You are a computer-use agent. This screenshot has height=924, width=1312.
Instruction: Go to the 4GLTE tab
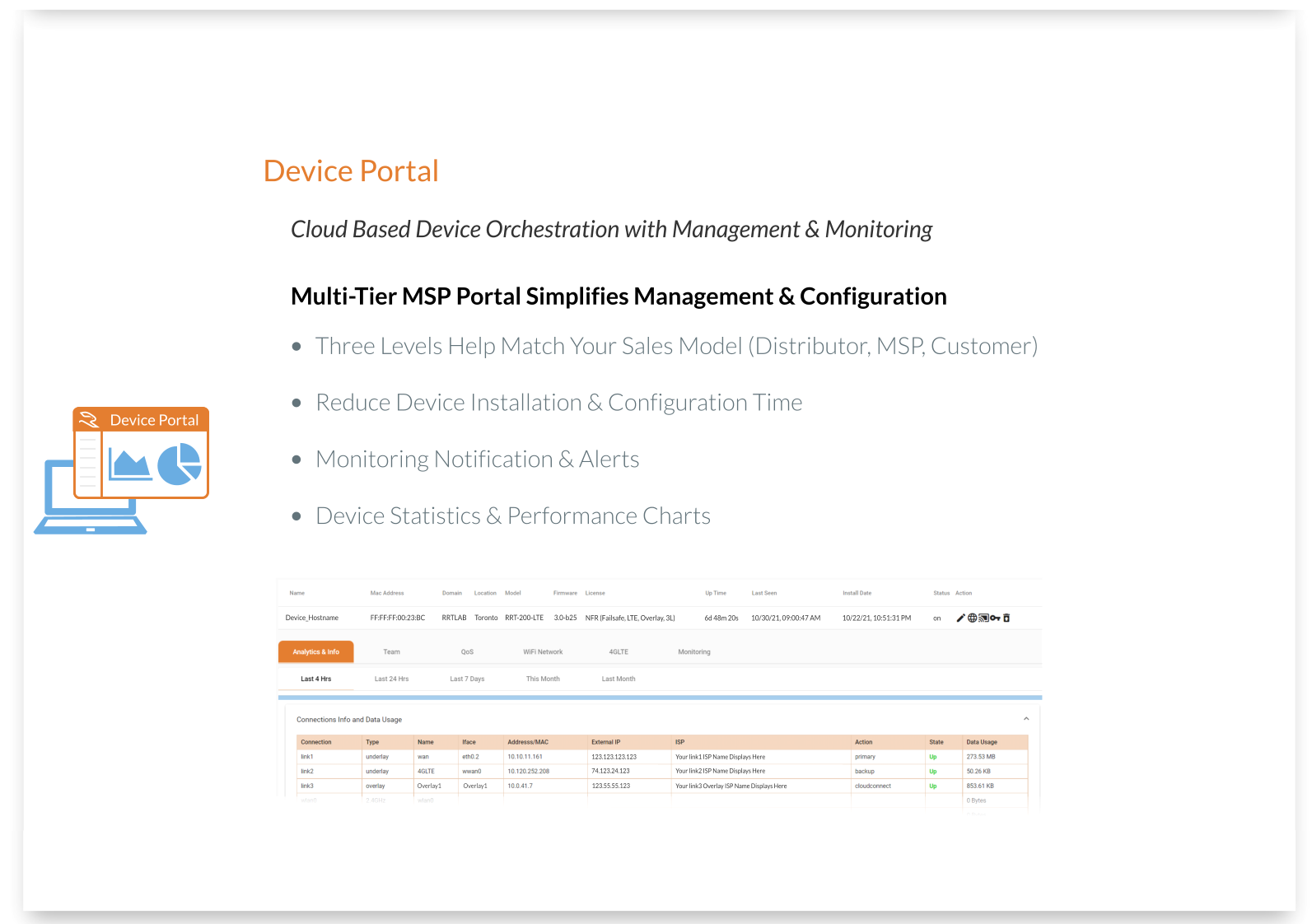(619, 651)
